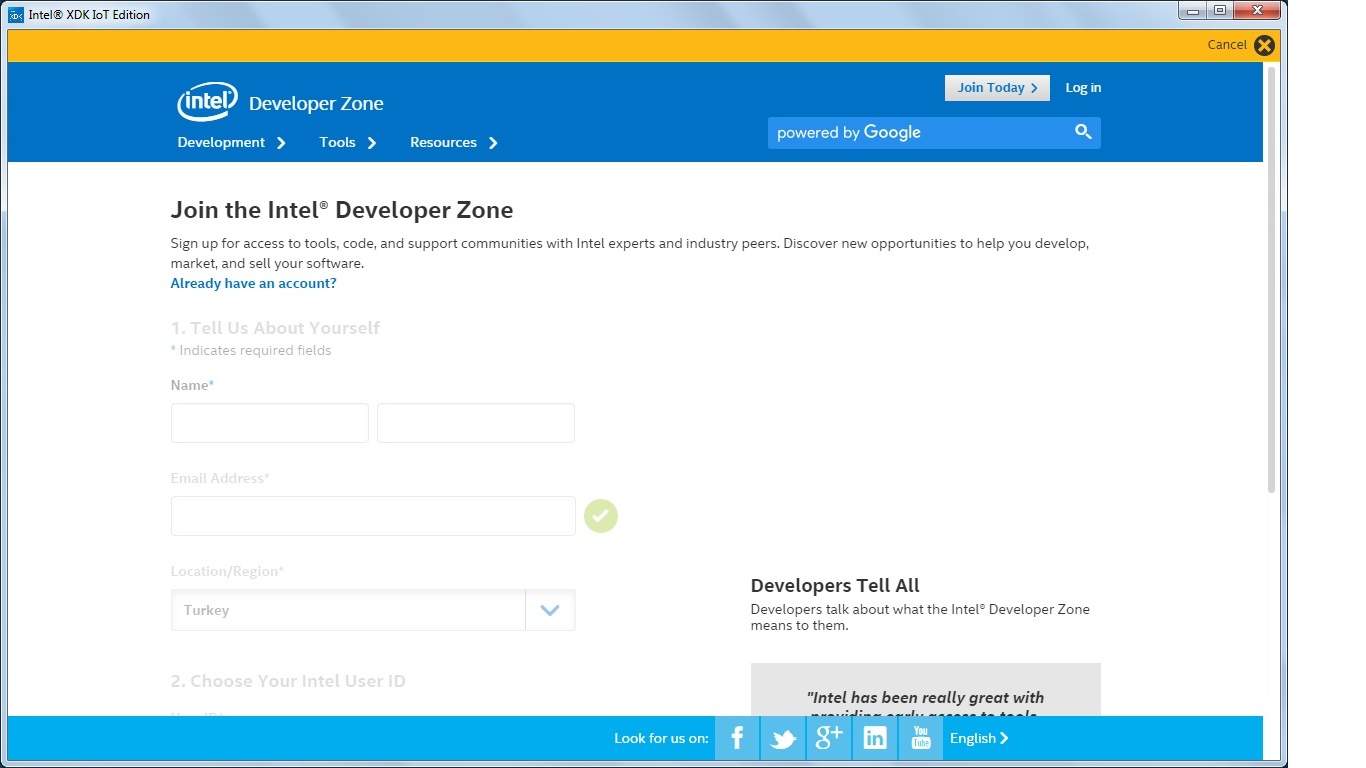
Task: Open Intel's YouTube channel icon
Action: (921, 738)
